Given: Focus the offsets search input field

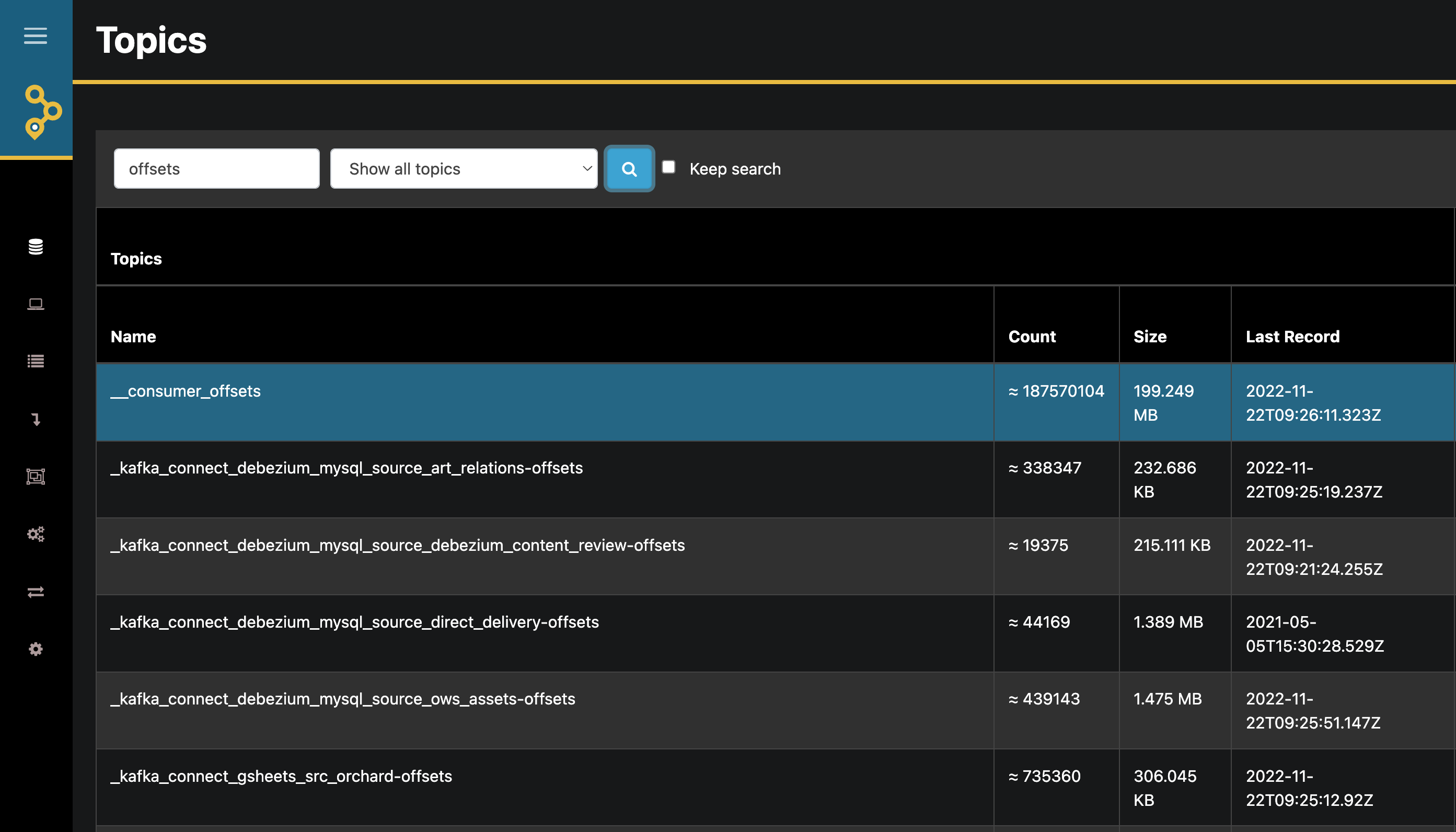Looking at the screenshot, I should 216,169.
